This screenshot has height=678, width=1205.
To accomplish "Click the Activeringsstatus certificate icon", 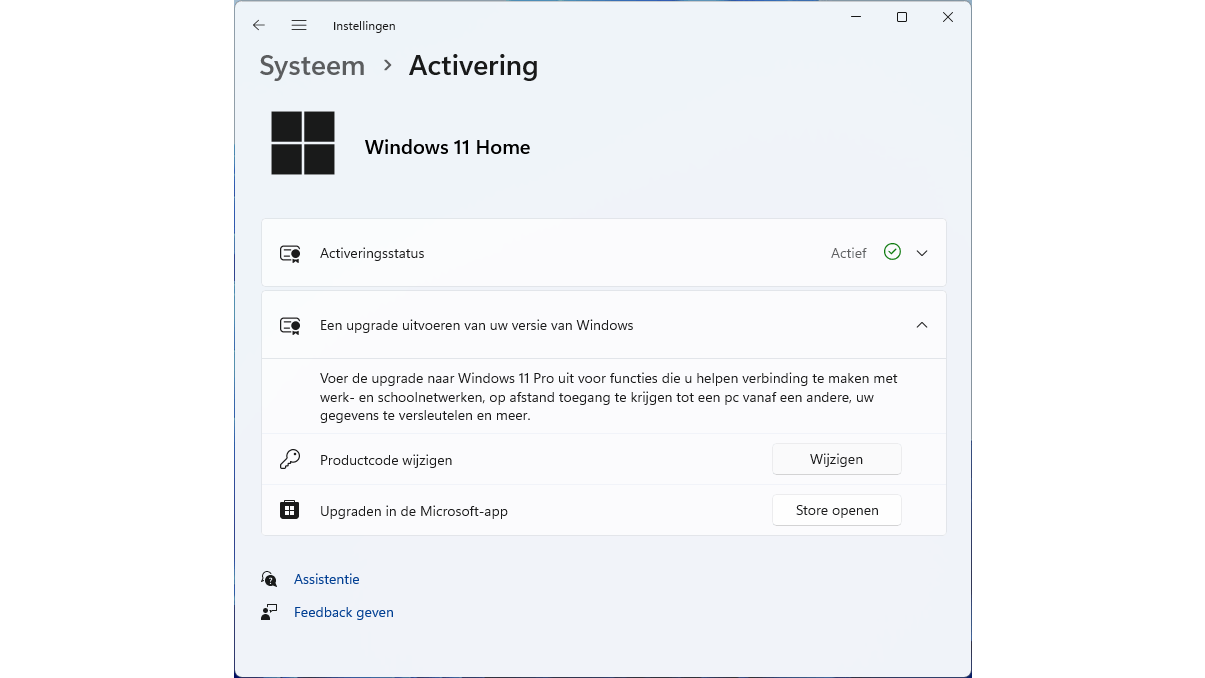I will tap(291, 253).
